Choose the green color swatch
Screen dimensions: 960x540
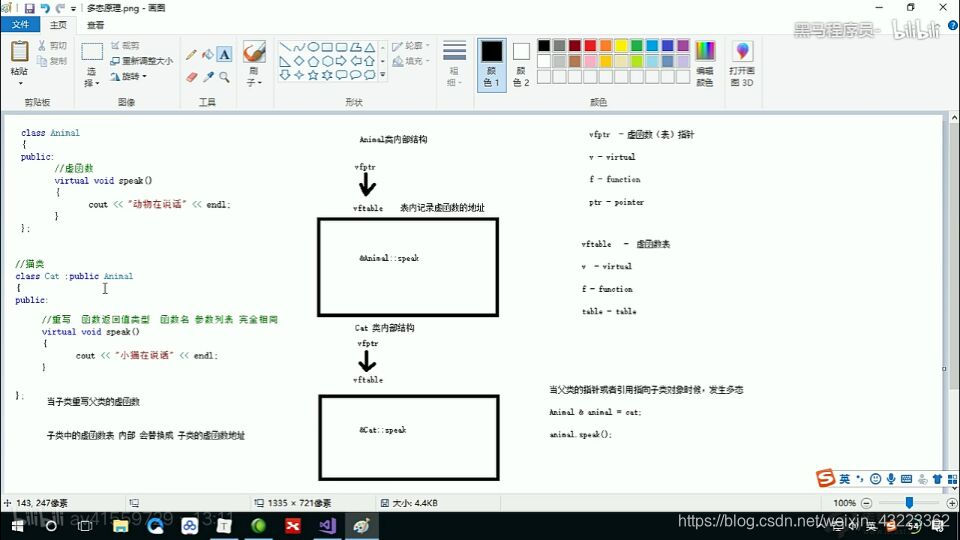[637, 46]
